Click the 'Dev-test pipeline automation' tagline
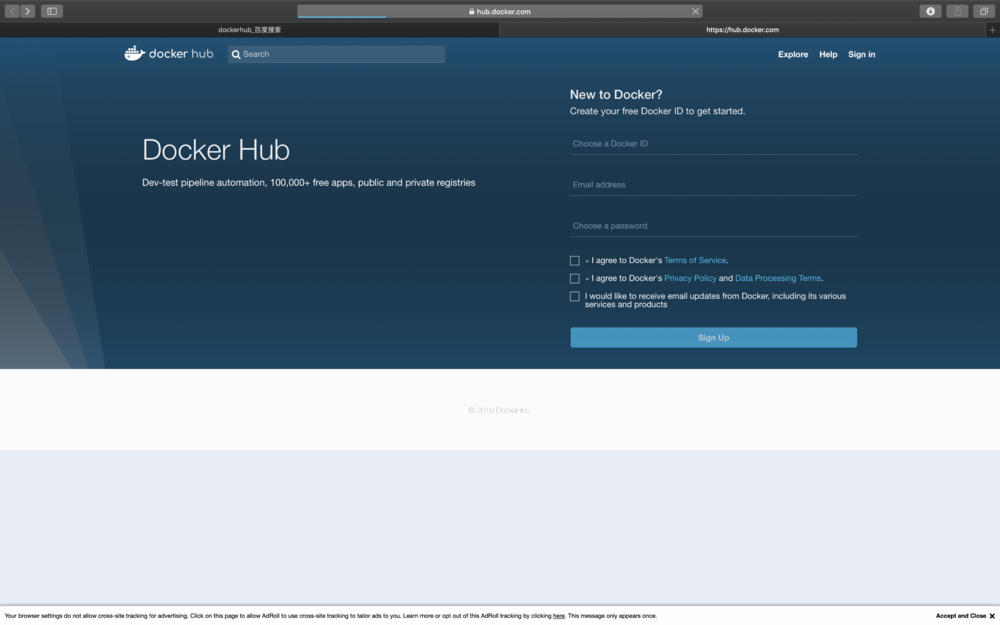Image resolution: width=1000 pixels, height=625 pixels. tap(309, 182)
